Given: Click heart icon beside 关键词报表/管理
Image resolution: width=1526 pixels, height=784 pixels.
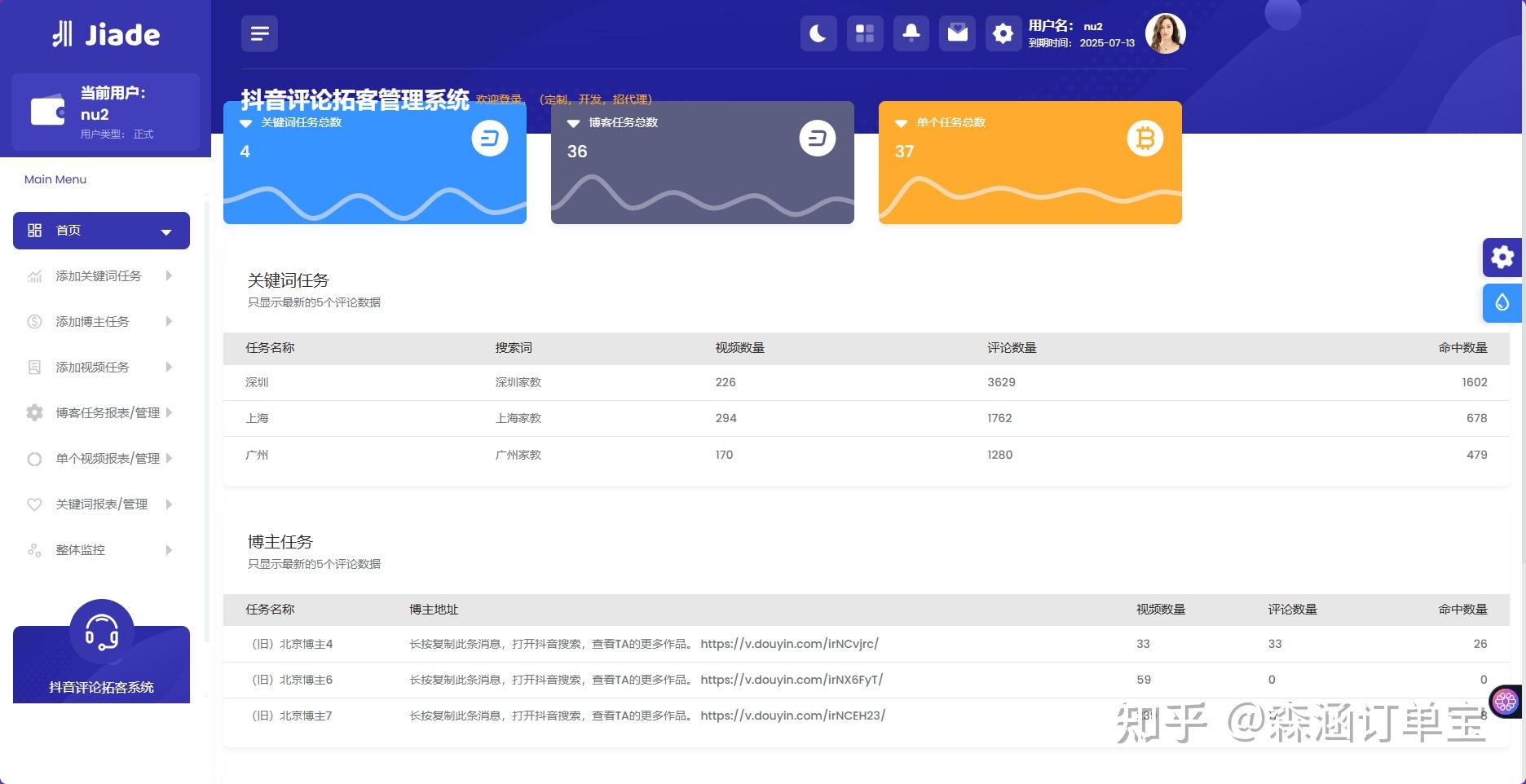Looking at the screenshot, I should [x=34, y=504].
